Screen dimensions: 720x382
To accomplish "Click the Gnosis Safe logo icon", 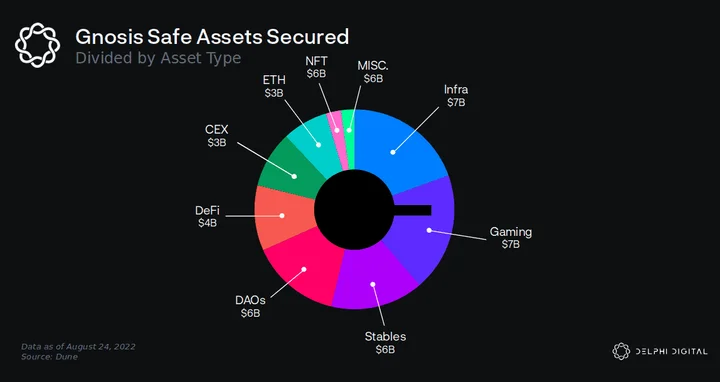I will (x=37, y=45).
